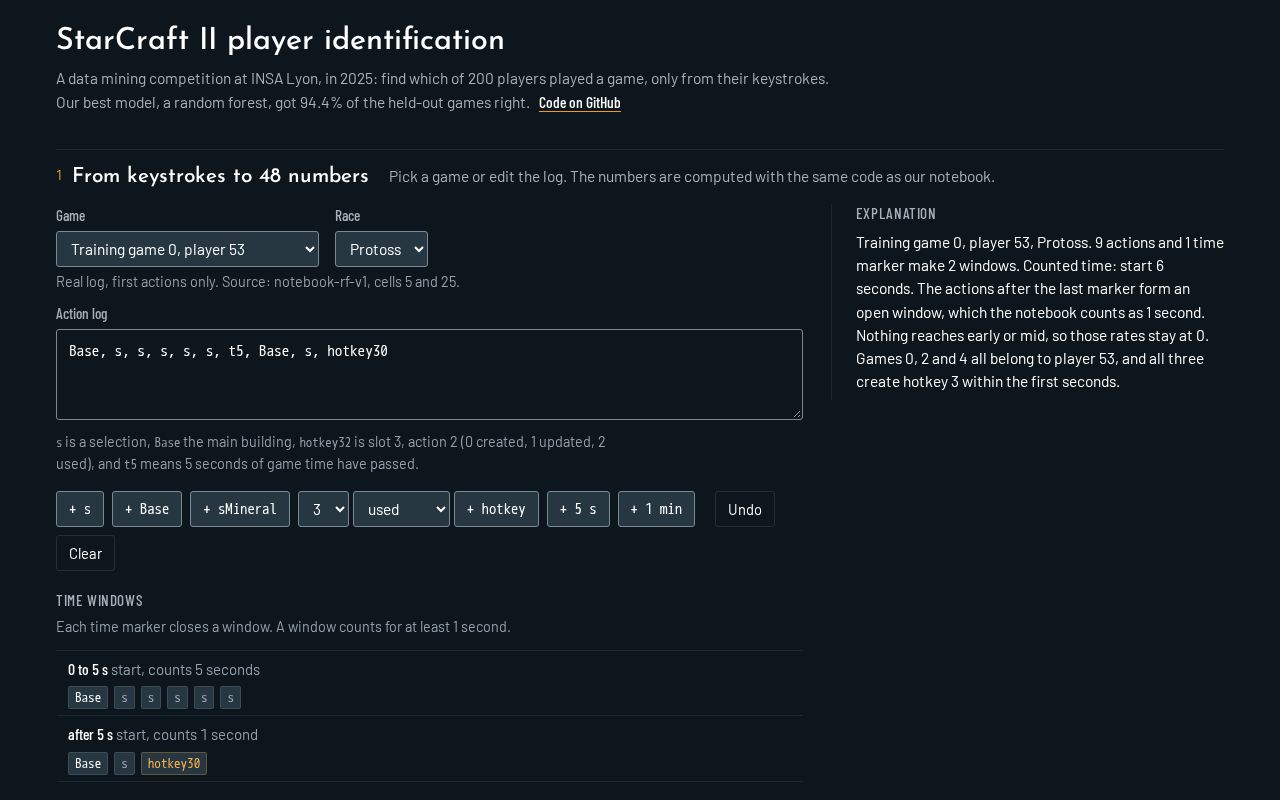This screenshot has width=1280, height=800.
Task: Click the Base chip in the after 5 s window
Action: tap(88, 763)
